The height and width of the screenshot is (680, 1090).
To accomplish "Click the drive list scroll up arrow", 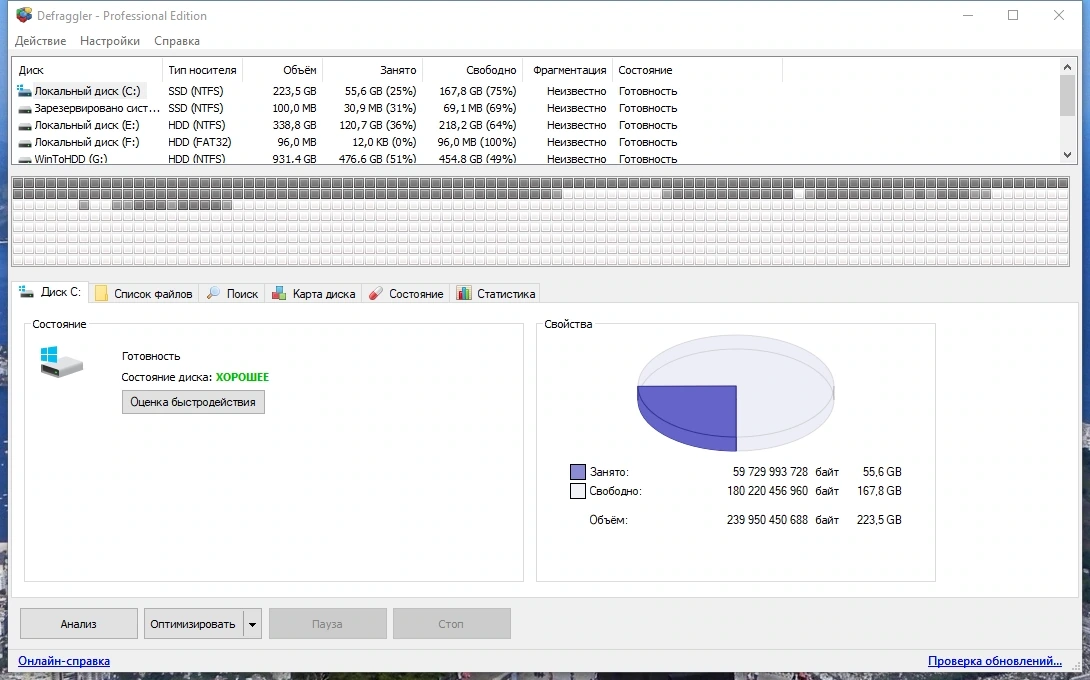I will click(1067, 67).
